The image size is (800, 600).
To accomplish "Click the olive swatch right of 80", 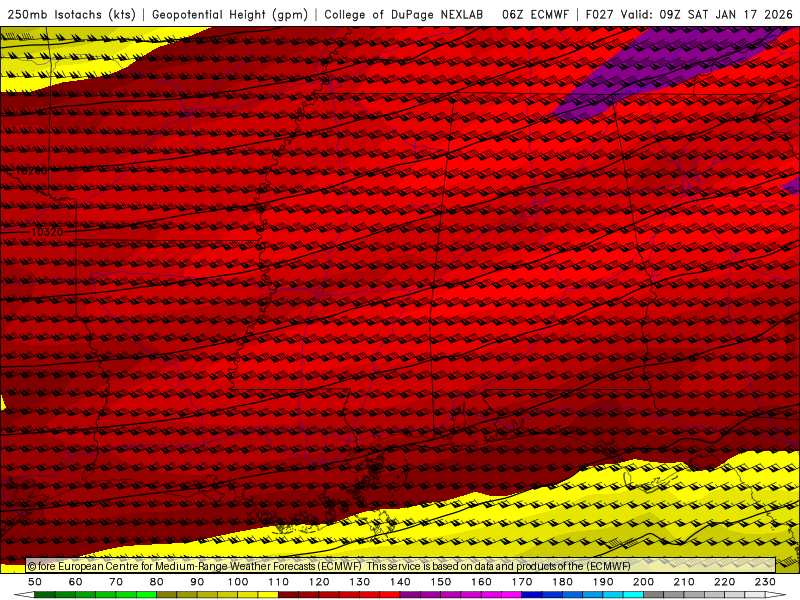I will click(167, 595).
